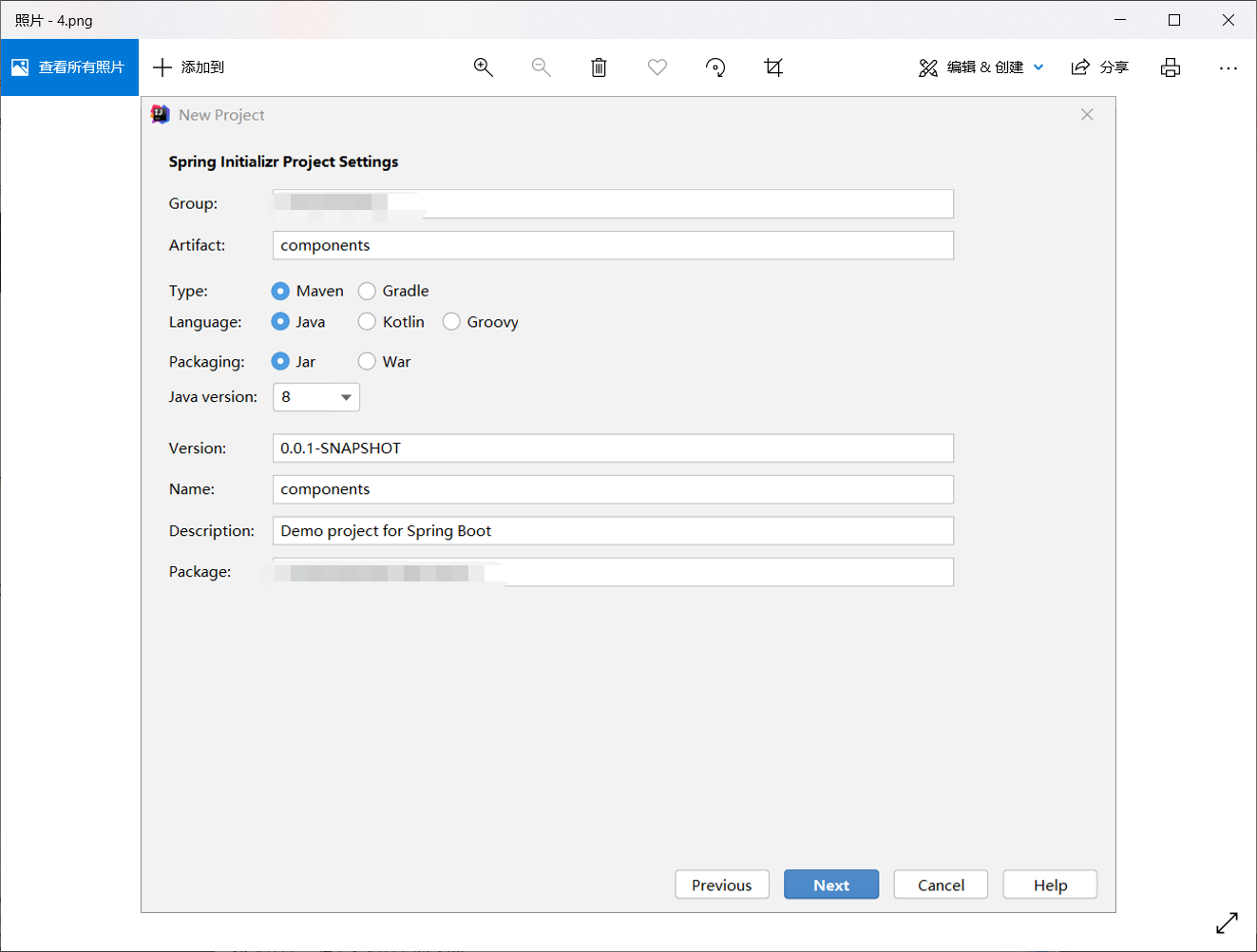This screenshot has width=1257, height=952.
Task: Maximize the Photos window
Action: [x=1174, y=19]
